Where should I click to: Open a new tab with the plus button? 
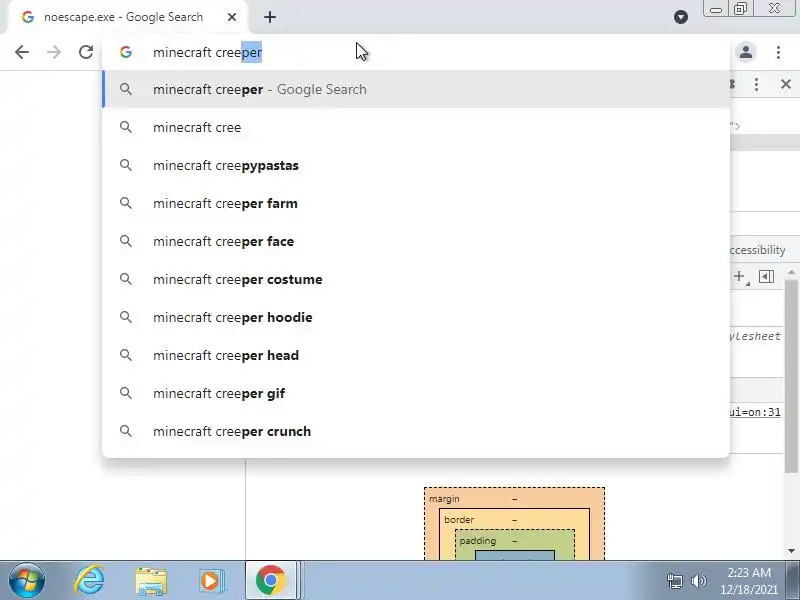point(270,17)
